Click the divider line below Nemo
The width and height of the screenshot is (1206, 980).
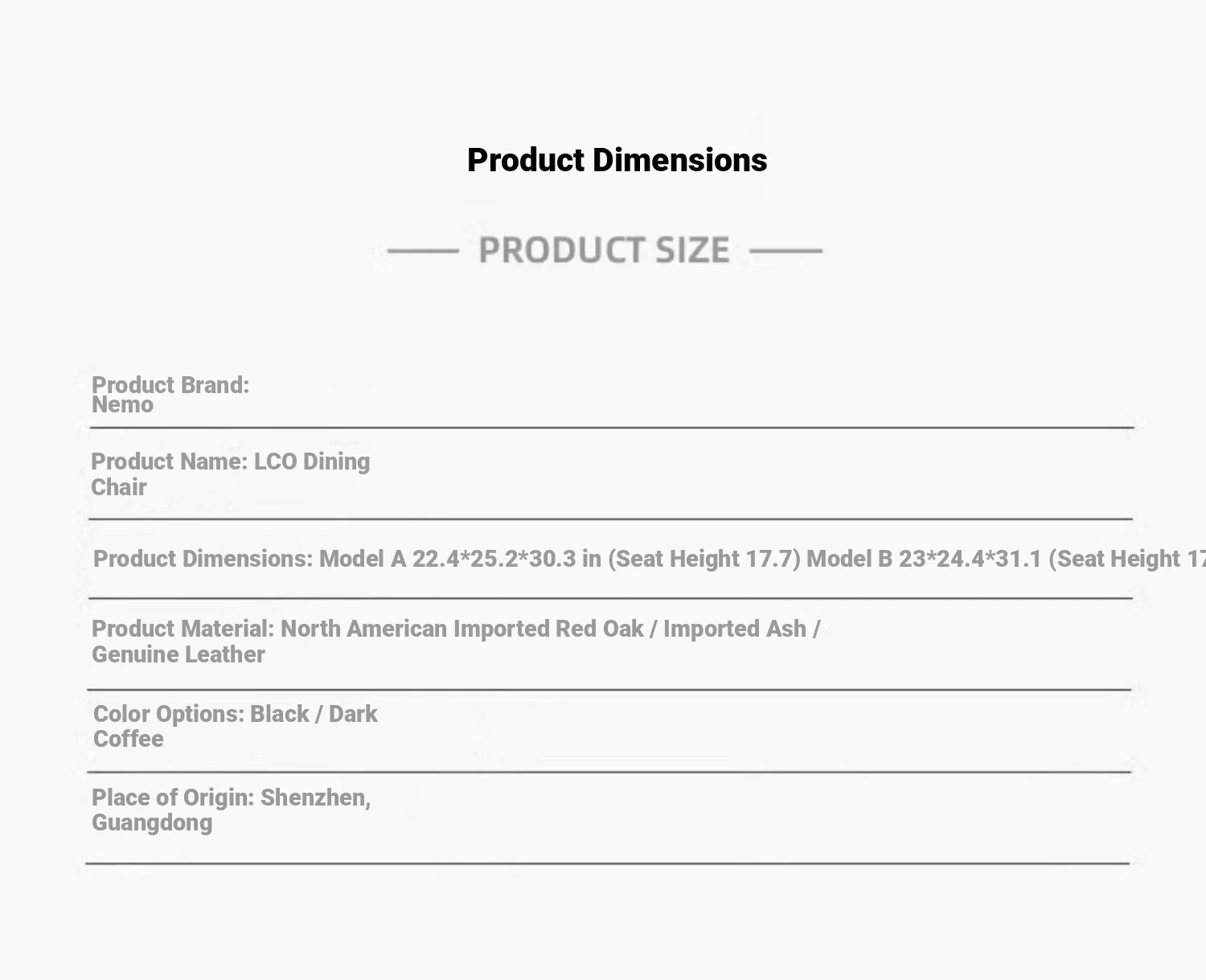611,428
